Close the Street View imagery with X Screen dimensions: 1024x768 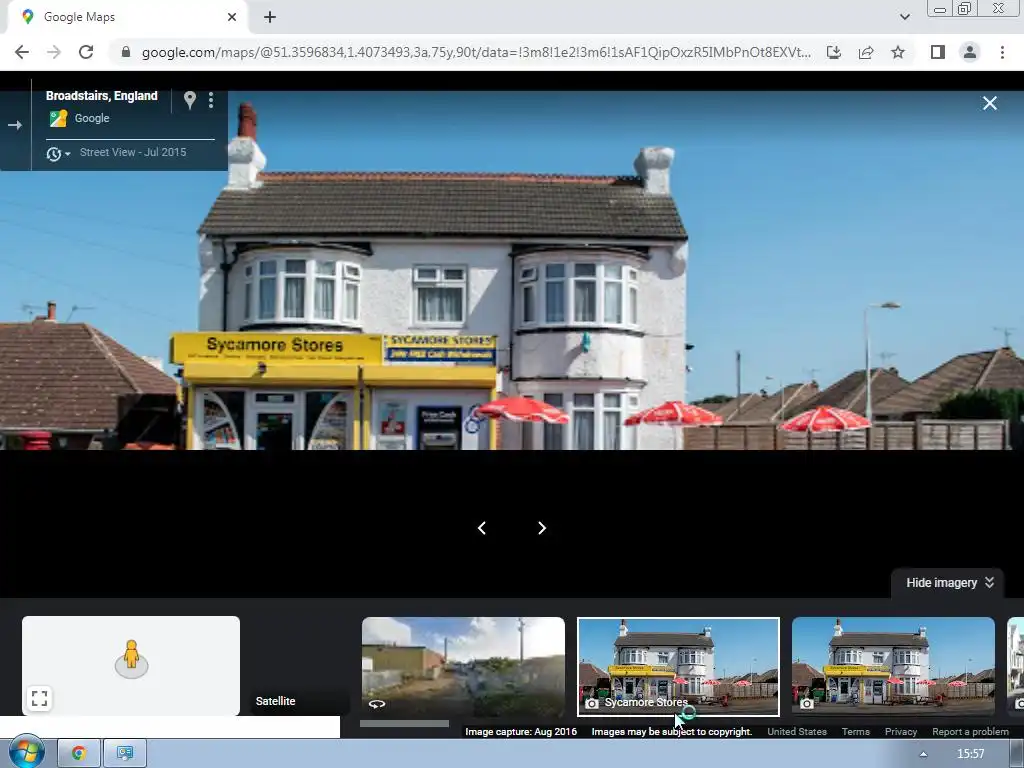[x=990, y=103]
